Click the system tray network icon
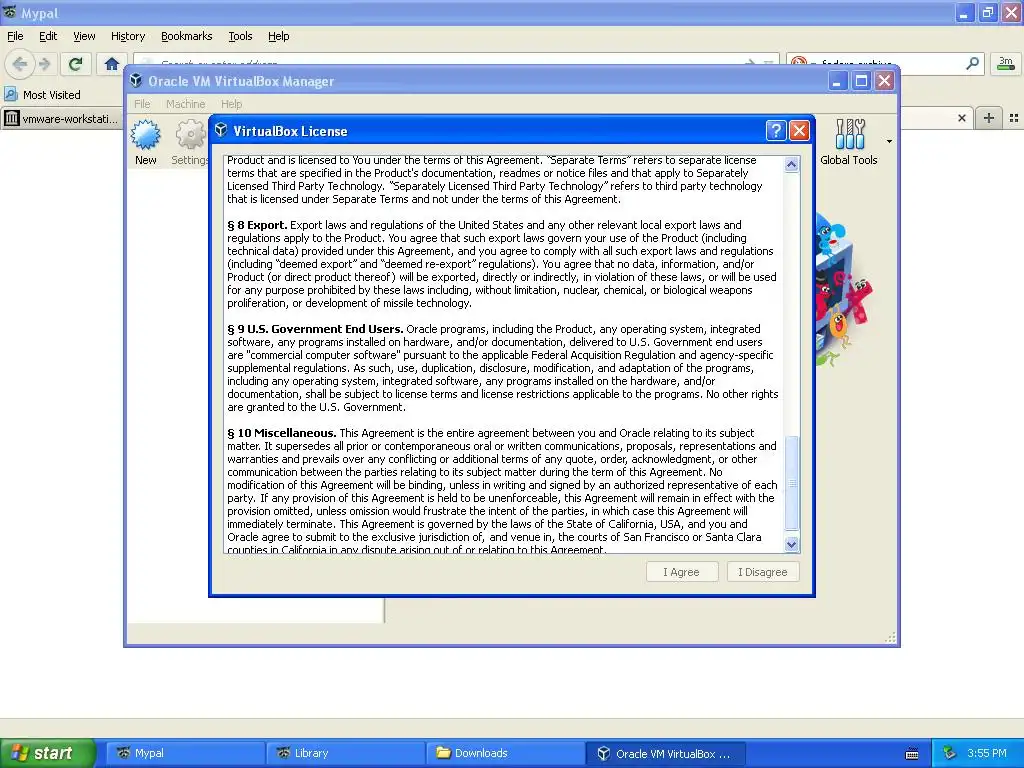Screen dimensions: 1024x768 (949, 753)
